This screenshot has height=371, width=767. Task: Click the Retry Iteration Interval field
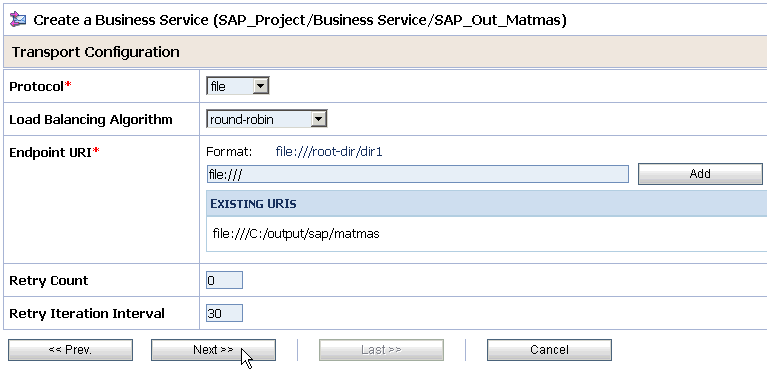225,313
